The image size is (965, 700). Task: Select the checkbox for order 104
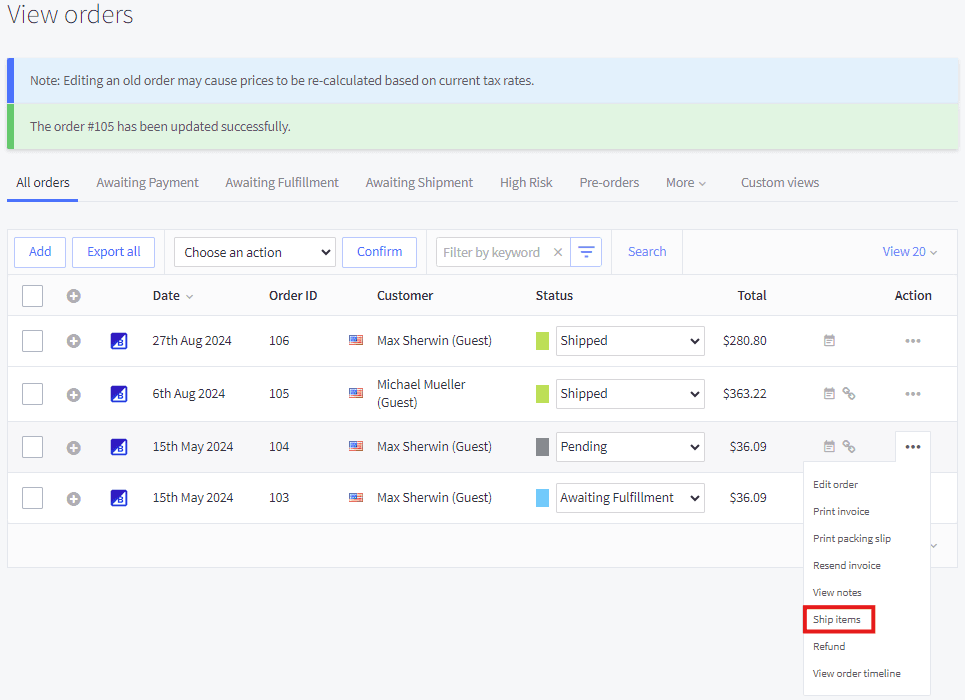pyautogui.click(x=33, y=447)
